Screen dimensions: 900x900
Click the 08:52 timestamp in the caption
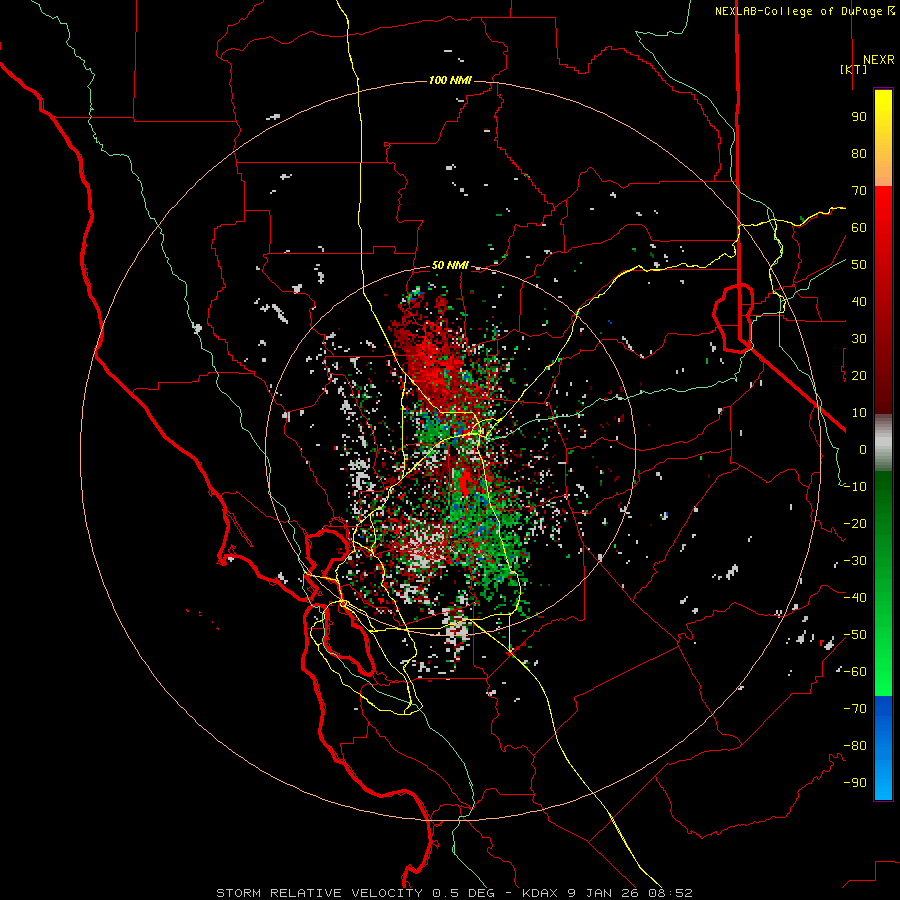(x=670, y=893)
